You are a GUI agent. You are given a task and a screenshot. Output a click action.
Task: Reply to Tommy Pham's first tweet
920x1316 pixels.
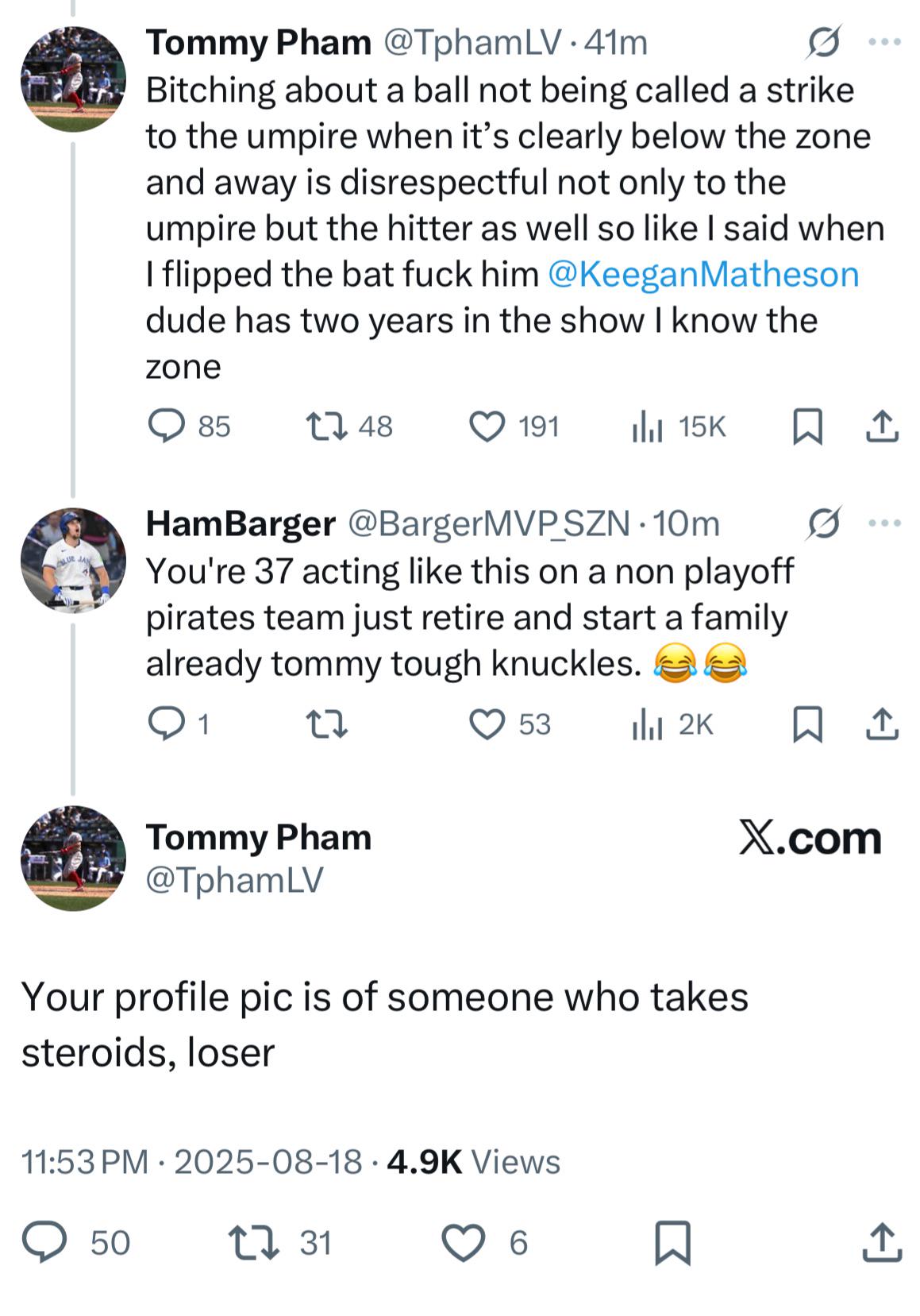167,426
